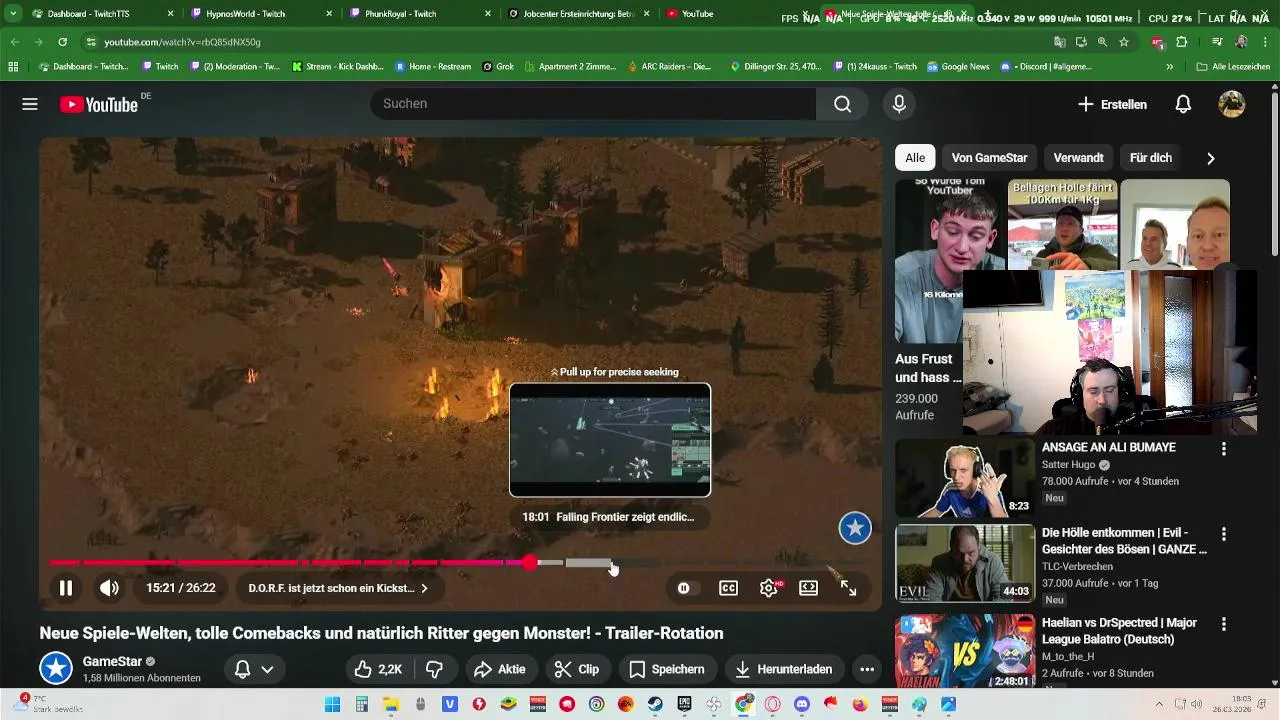This screenshot has height=720, width=1280.
Task: Dislike the video with the thumbs-down button
Action: click(434, 669)
